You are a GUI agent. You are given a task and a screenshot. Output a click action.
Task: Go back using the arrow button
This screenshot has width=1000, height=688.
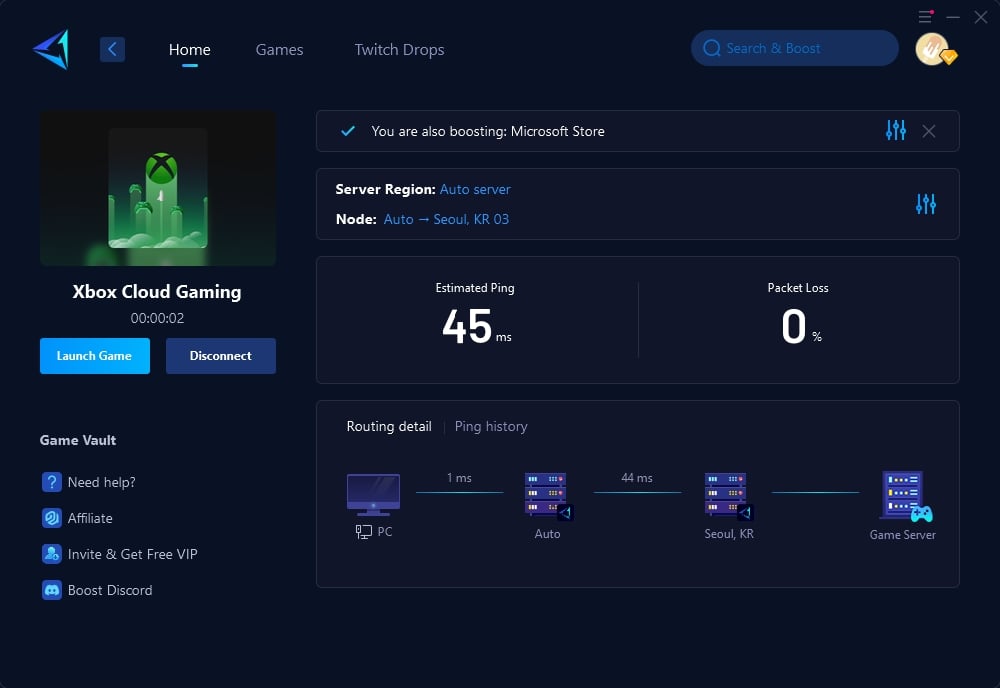pyautogui.click(x=112, y=49)
